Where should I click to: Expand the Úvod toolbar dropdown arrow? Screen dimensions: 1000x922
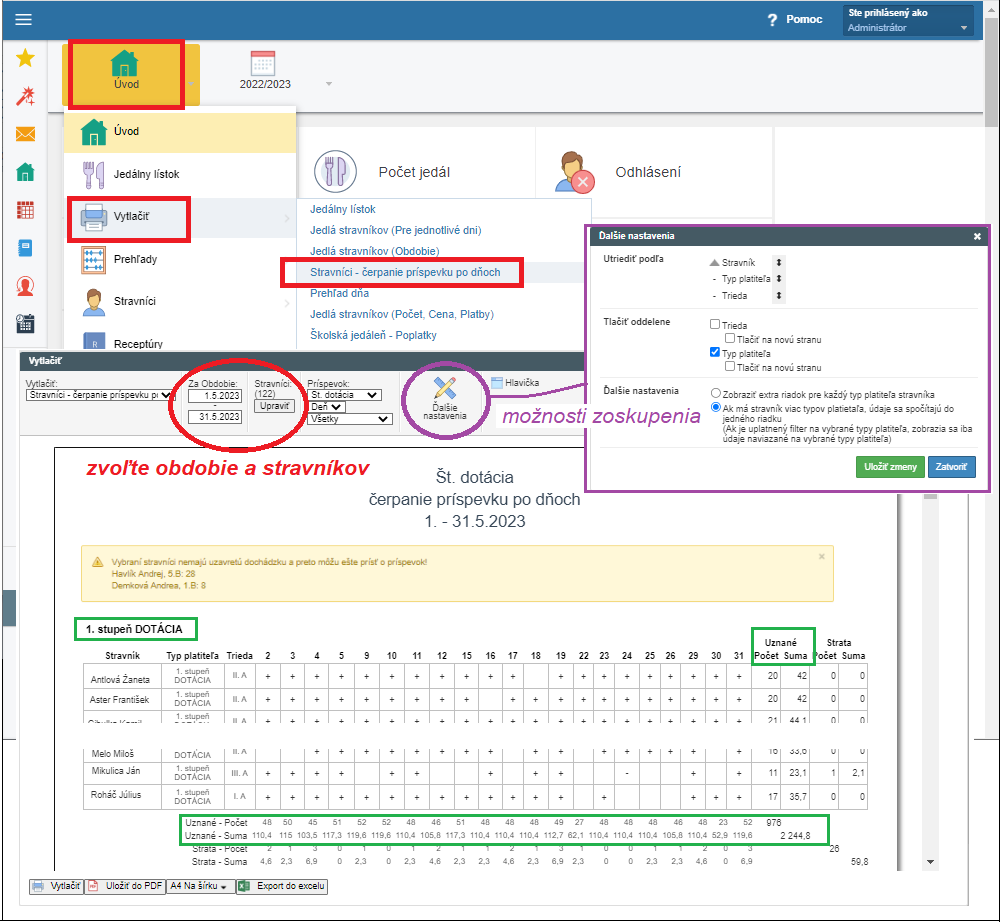click(x=191, y=84)
